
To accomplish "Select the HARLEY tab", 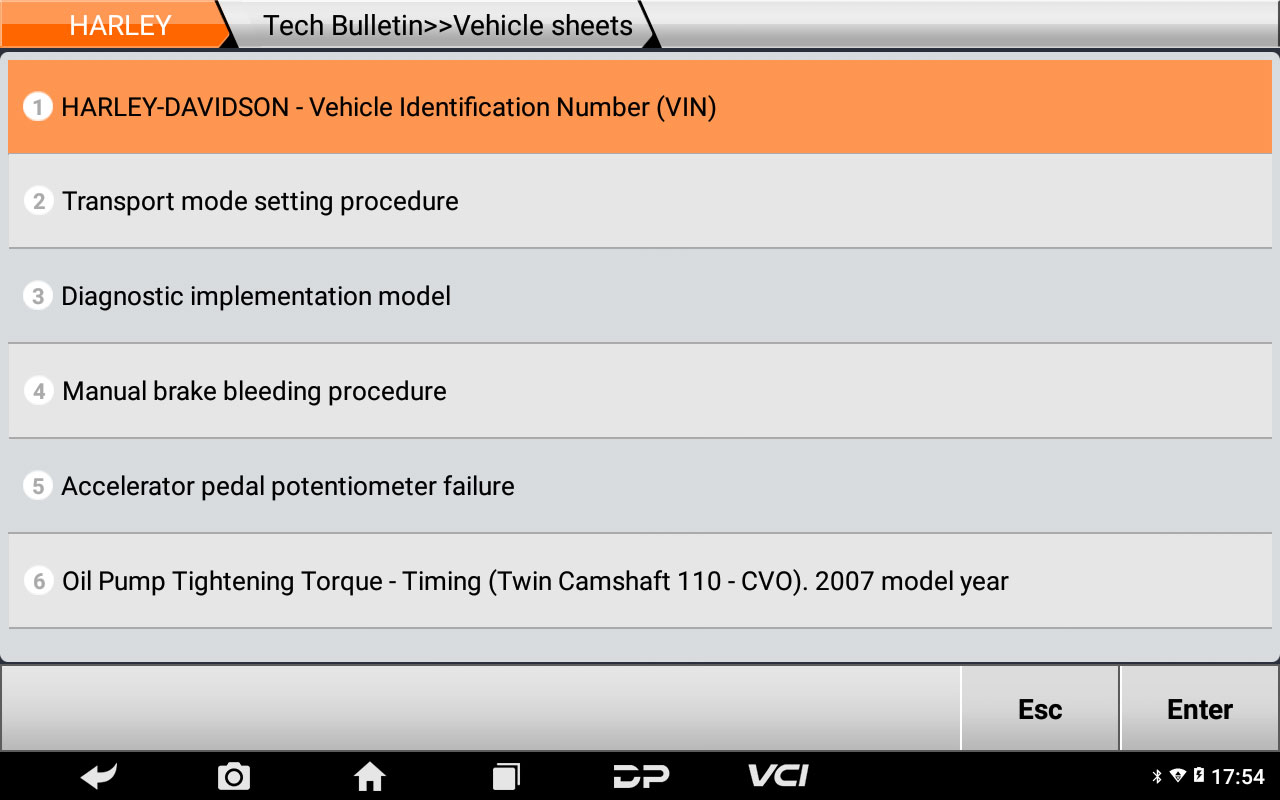I will coord(120,26).
